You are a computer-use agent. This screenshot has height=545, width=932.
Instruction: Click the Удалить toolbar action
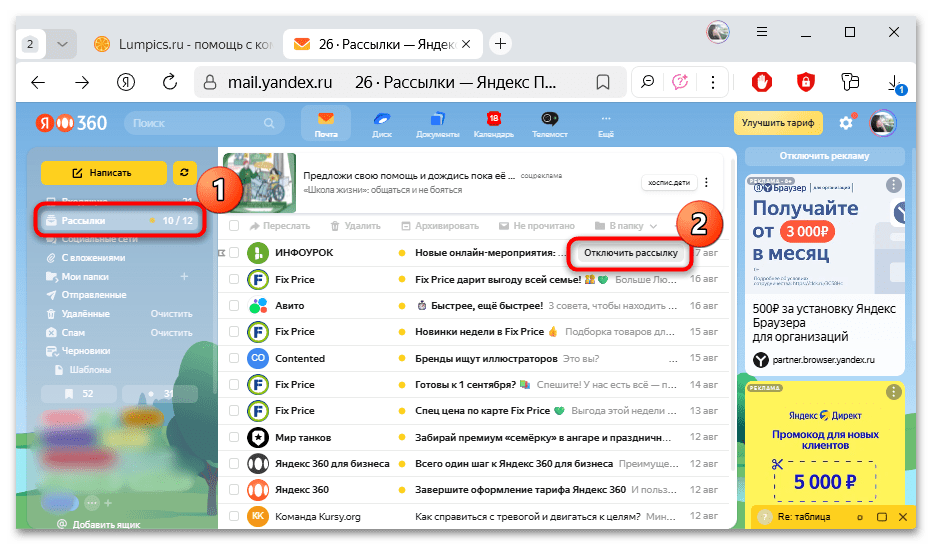[355, 226]
